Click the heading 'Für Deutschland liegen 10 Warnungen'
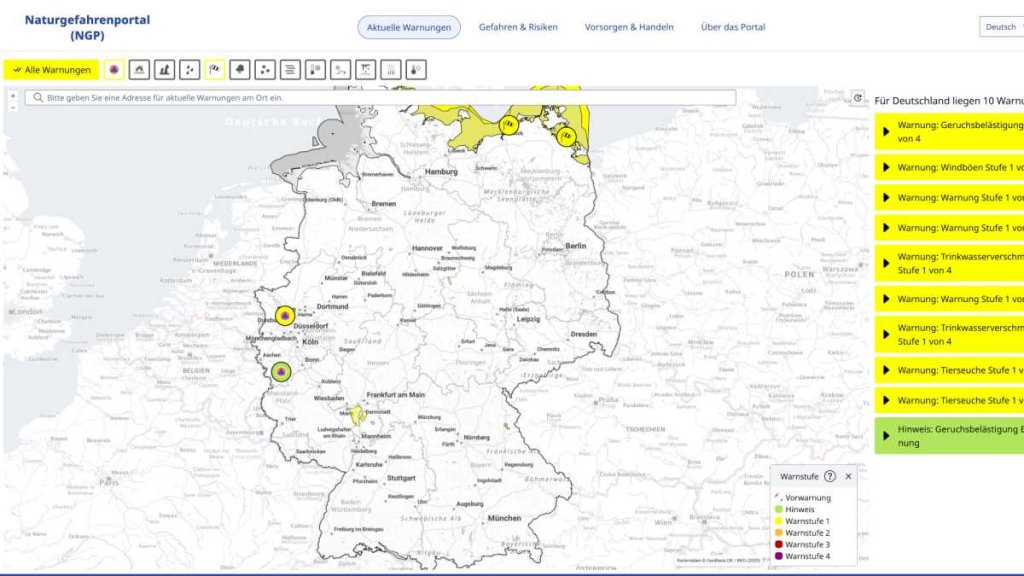The height and width of the screenshot is (576, 1024). (x=949, y=101)
